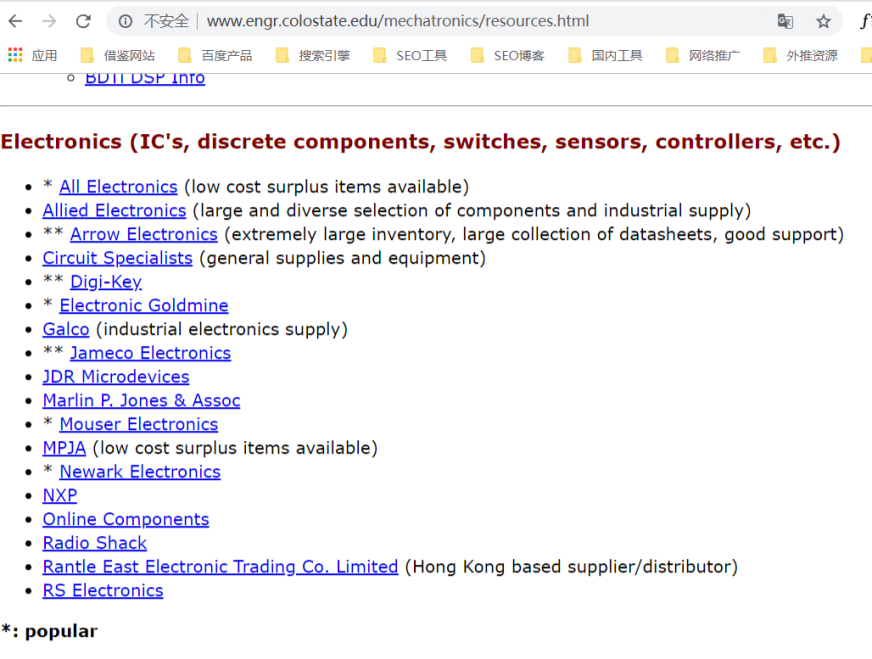
Task: Open the Electronic Goldmine link
Action: [144, 305]
